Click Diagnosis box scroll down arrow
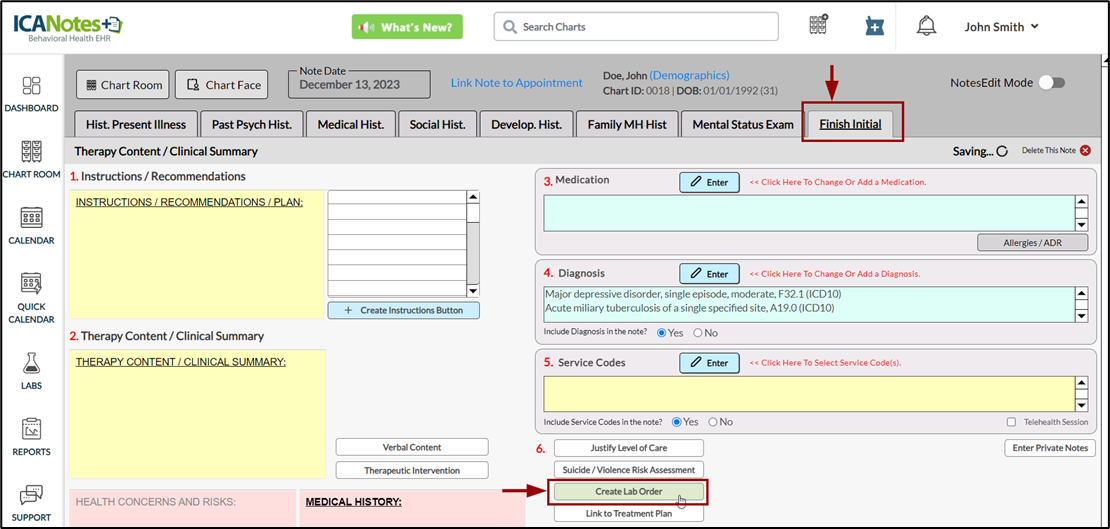Viewport: 1110px width, 529px height. point(1081,316)
